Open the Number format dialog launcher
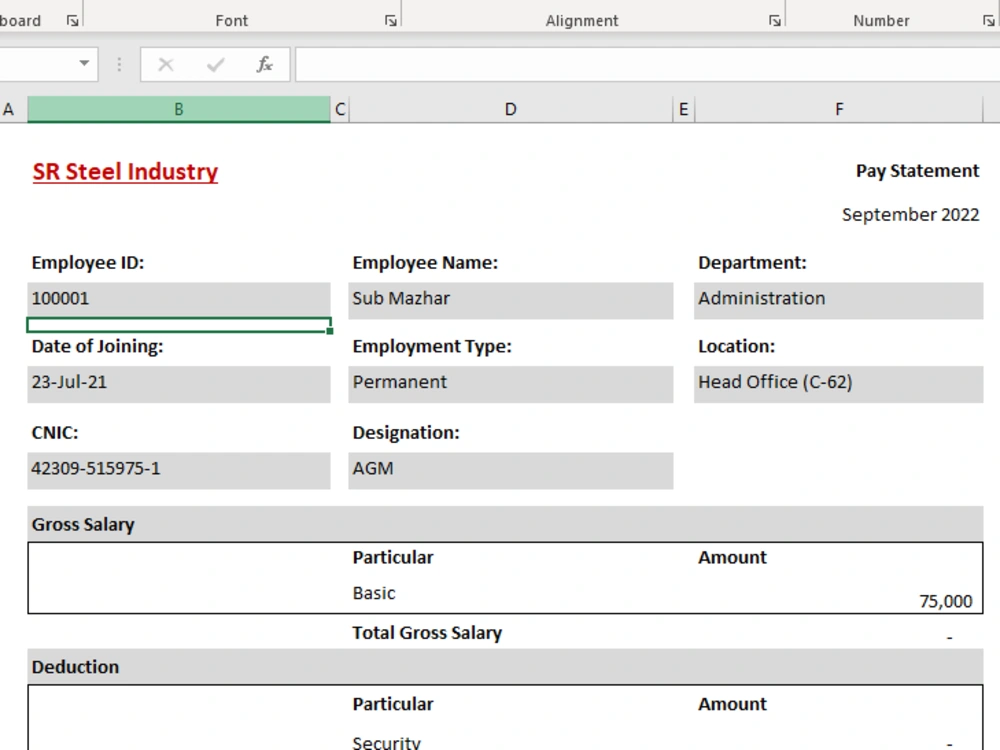 989,21
